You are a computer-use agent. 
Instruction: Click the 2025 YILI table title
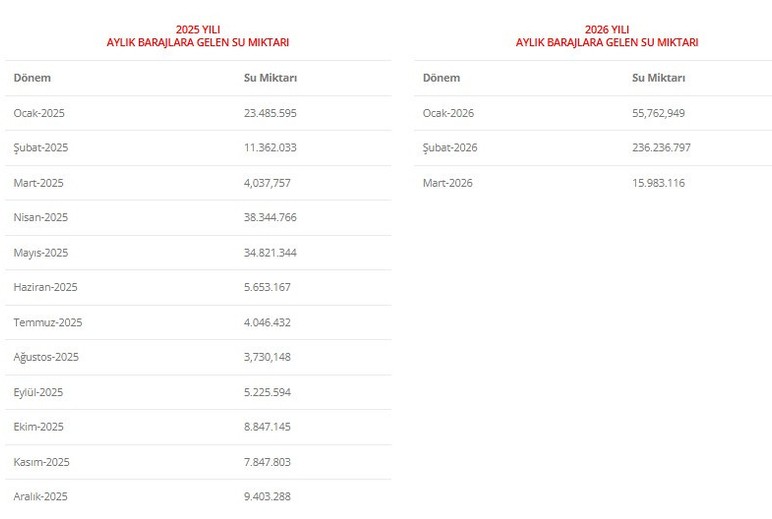click(198, 36)
